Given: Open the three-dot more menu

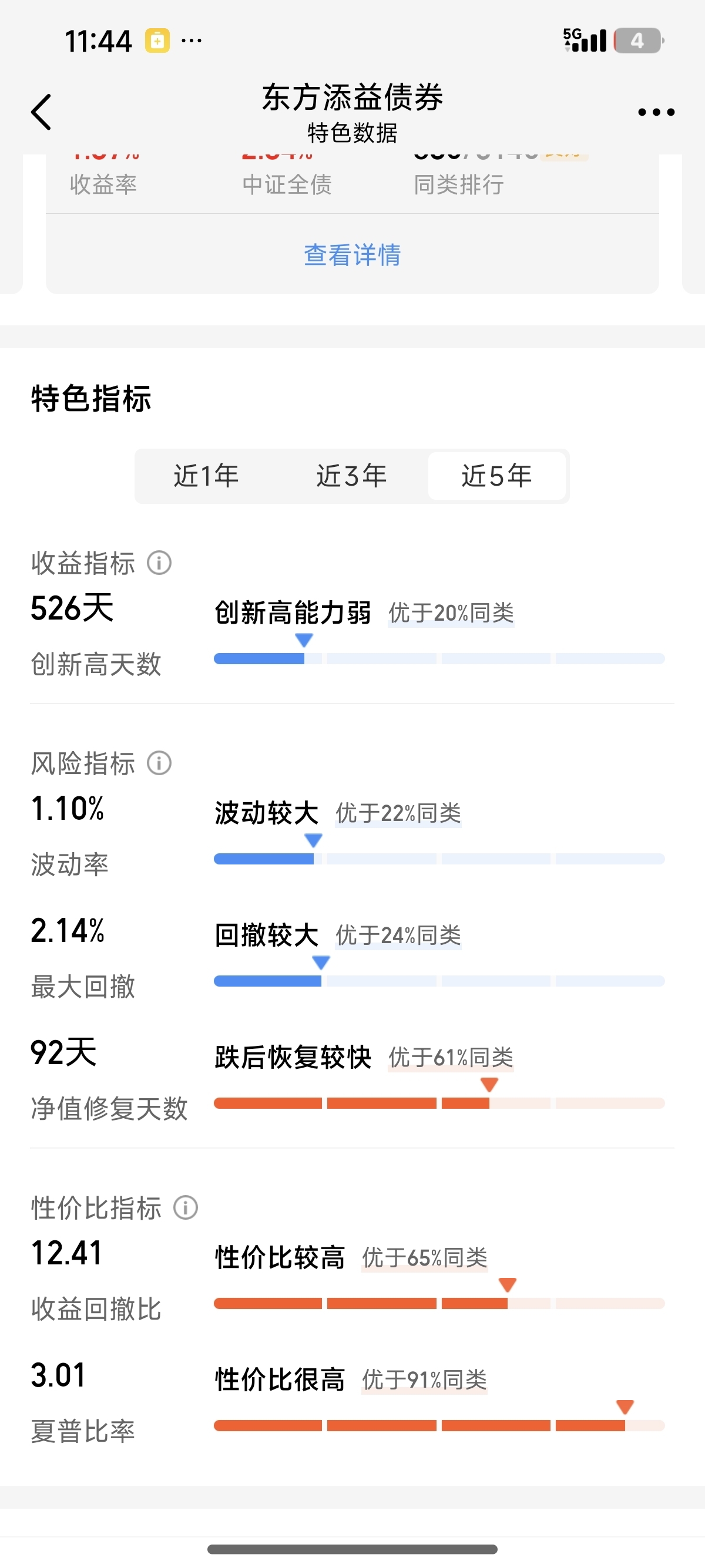Looking at the screenshot, I should (656, 112).
